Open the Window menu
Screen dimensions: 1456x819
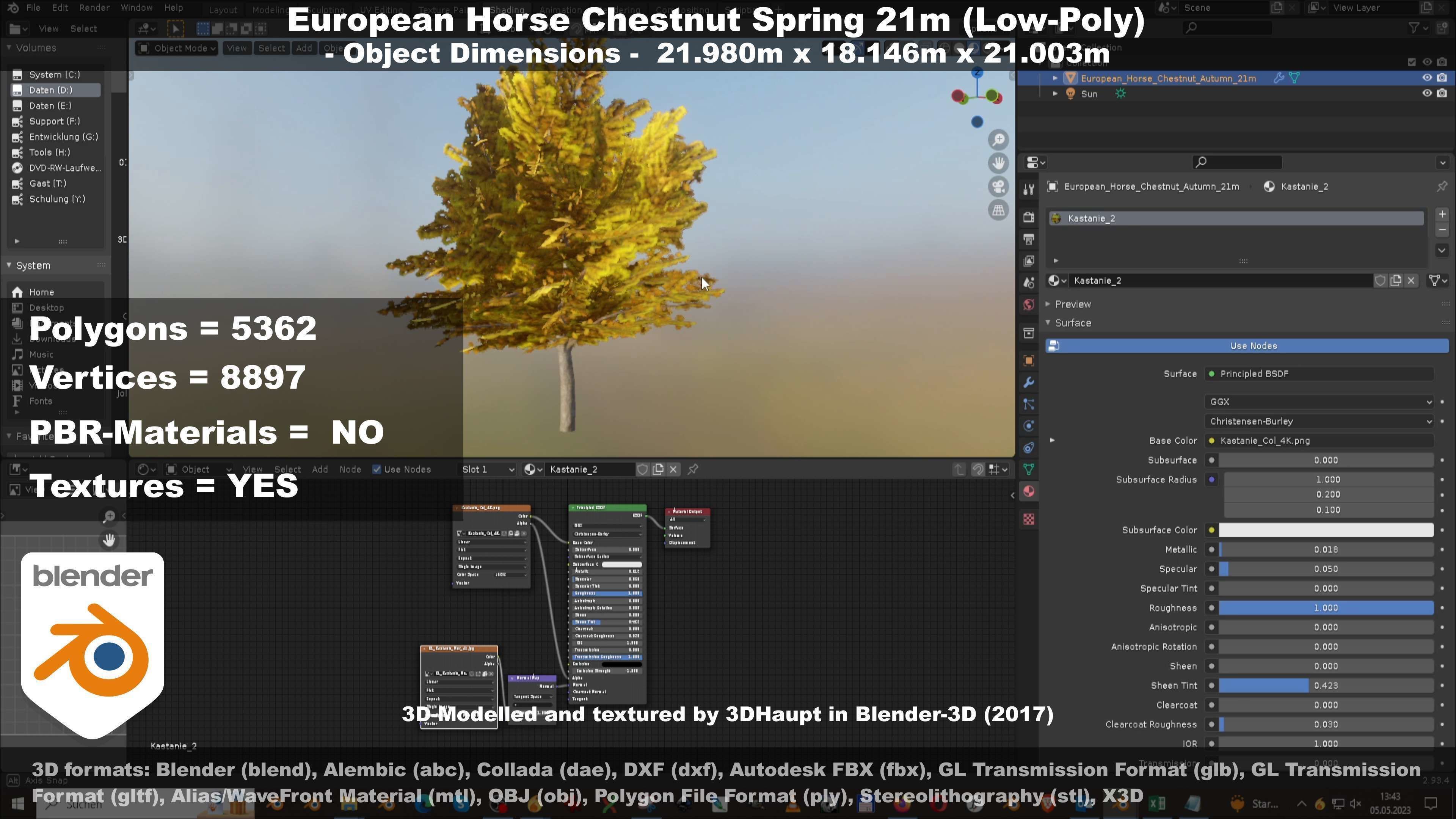[137, 8]
